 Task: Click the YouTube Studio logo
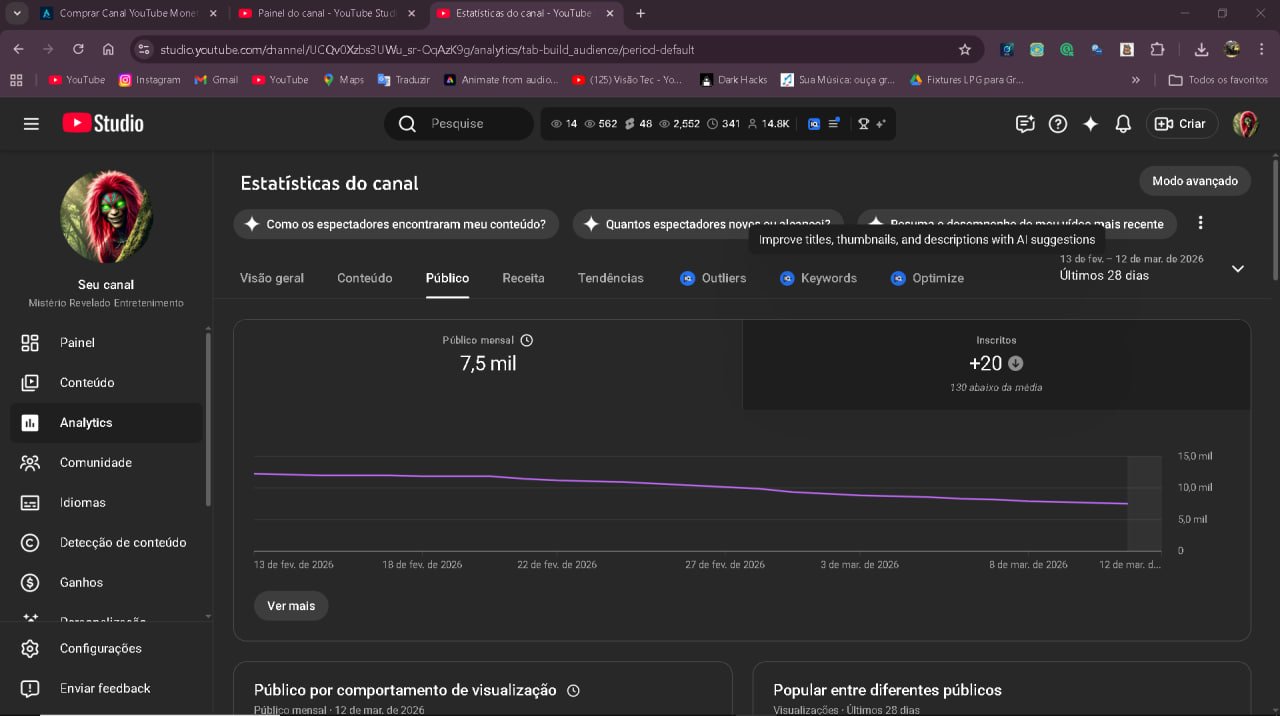point(103,123)
